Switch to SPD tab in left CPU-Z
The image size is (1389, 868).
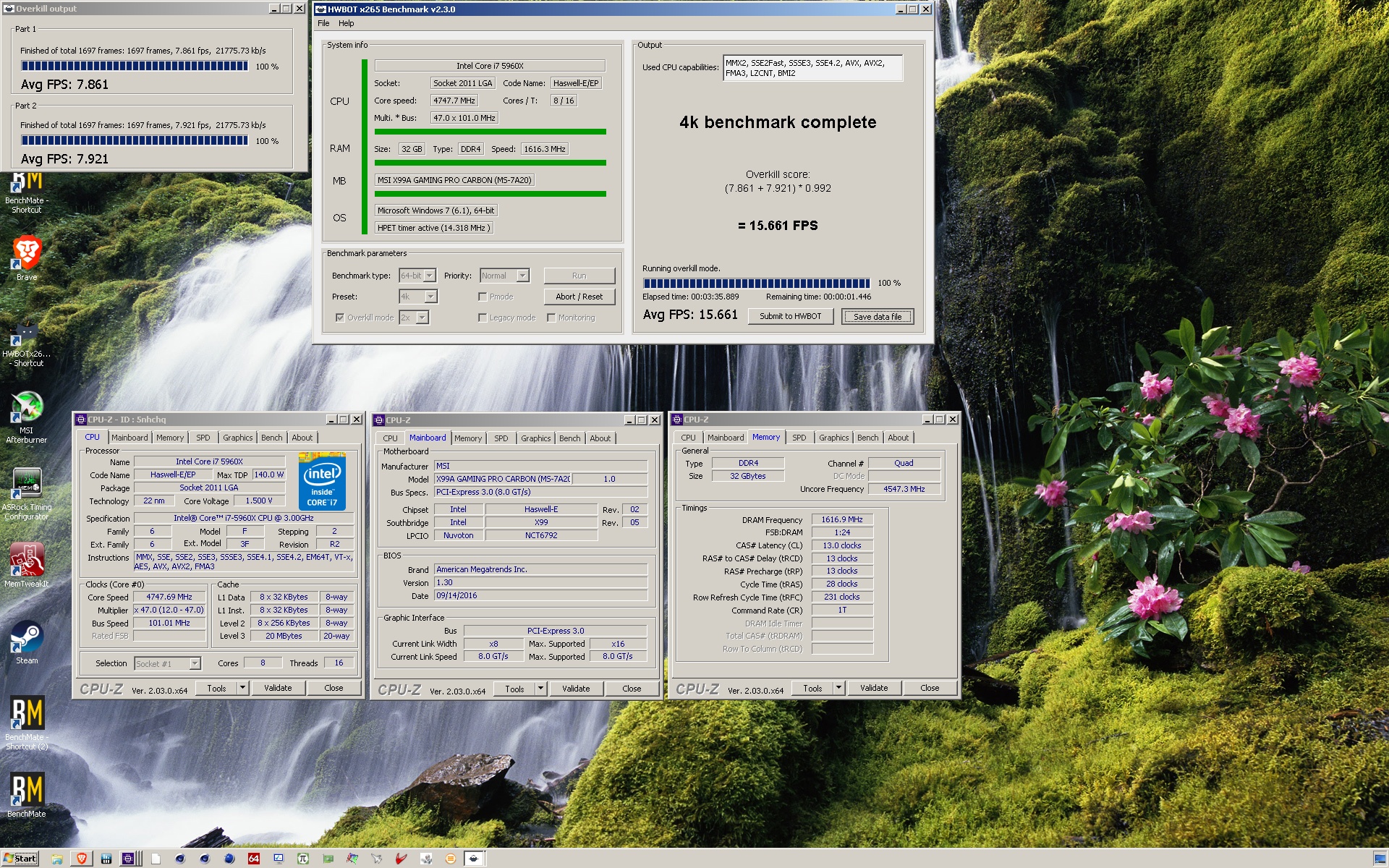203,438
